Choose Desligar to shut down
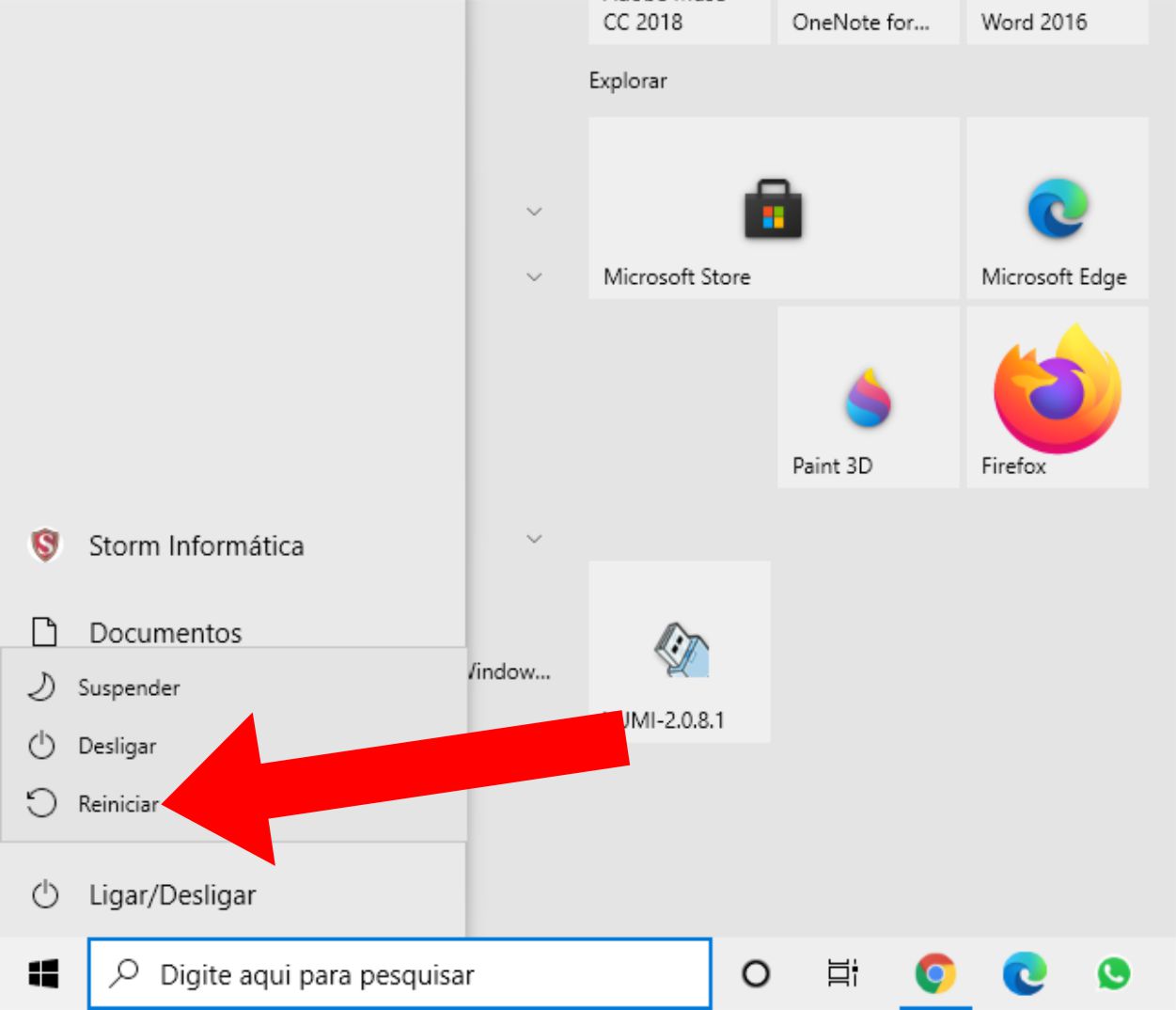Screen dimensions: 1176x1010 (x=234, y=746)
